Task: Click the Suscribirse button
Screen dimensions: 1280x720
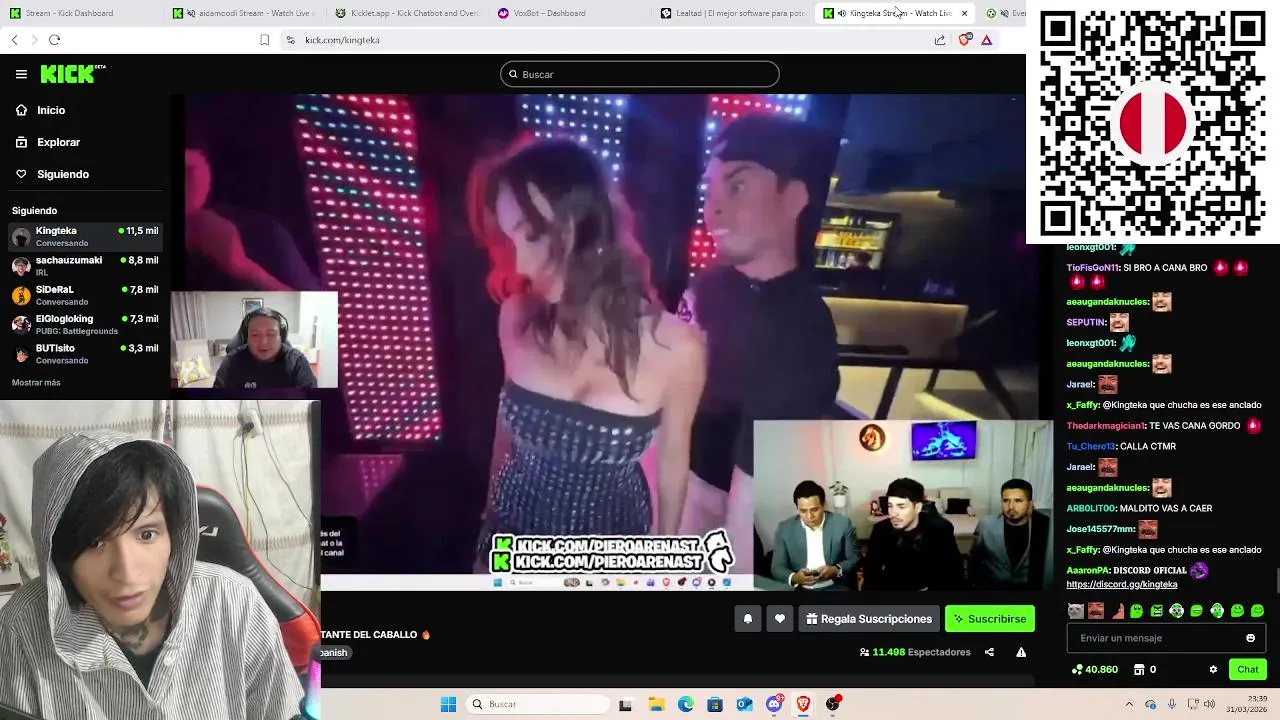Action: tap(990, 619)
